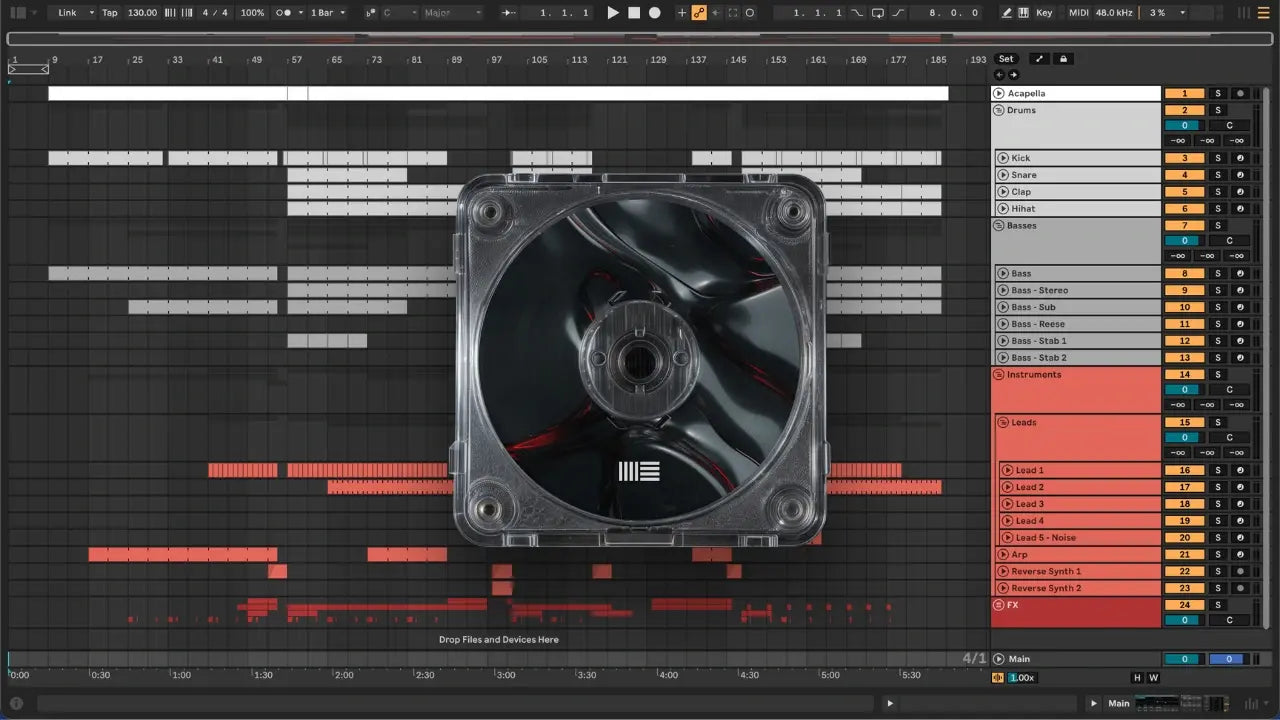Toggle the computer MIDI keyboard icon
1280x720 pixels.
click(x=1023, y=13)
